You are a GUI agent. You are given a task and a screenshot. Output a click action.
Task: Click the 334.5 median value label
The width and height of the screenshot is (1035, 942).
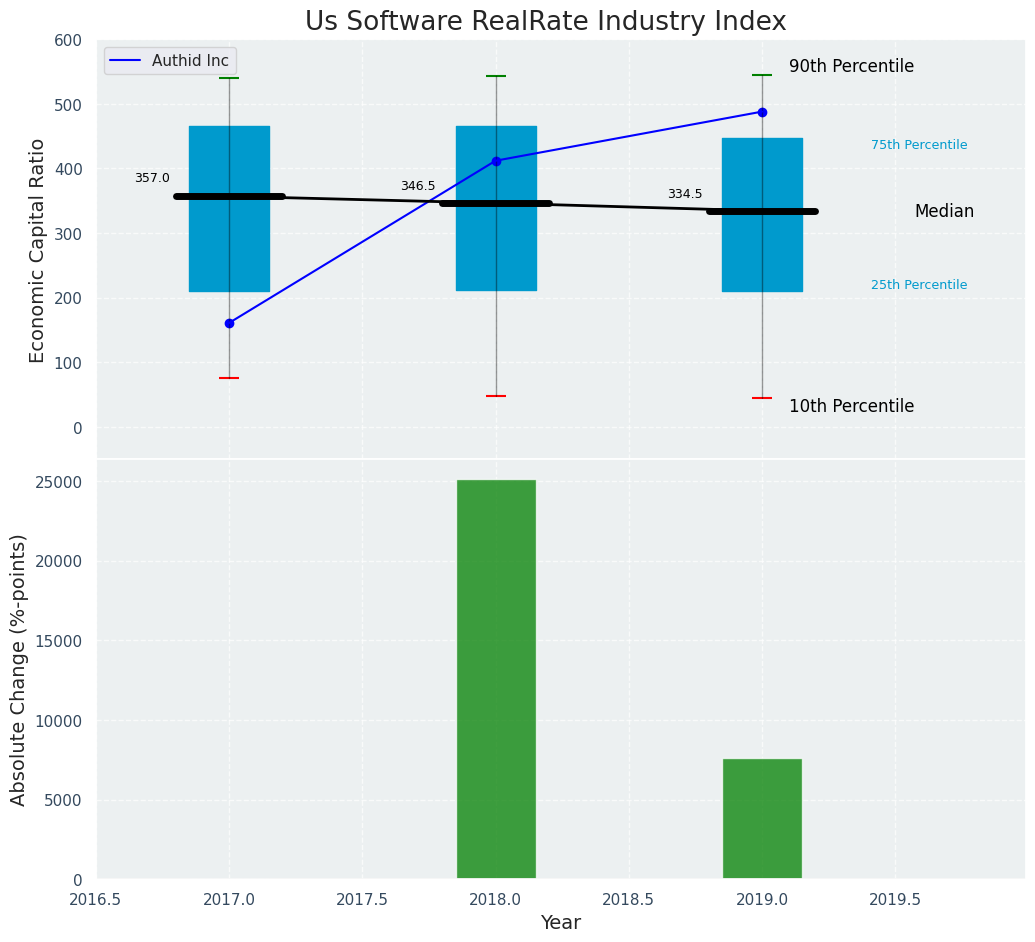[x=685, y=194]
